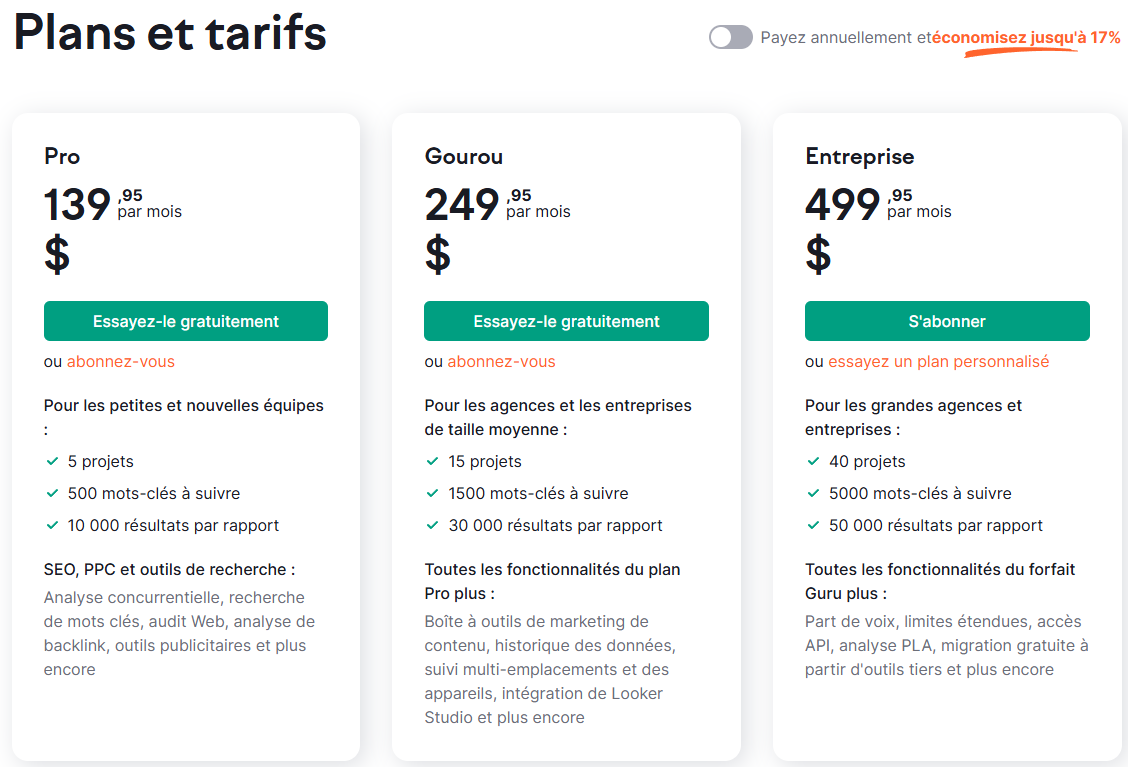Toggle annual billing switch
Viewport: 1128px width, 767px height.
(x=730, y=37)
